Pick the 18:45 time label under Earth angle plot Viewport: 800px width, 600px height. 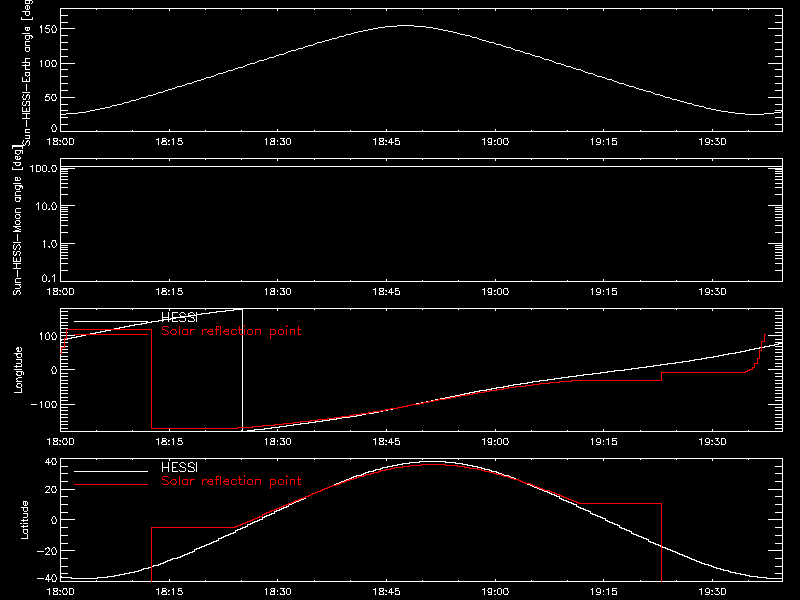point(386,142)
